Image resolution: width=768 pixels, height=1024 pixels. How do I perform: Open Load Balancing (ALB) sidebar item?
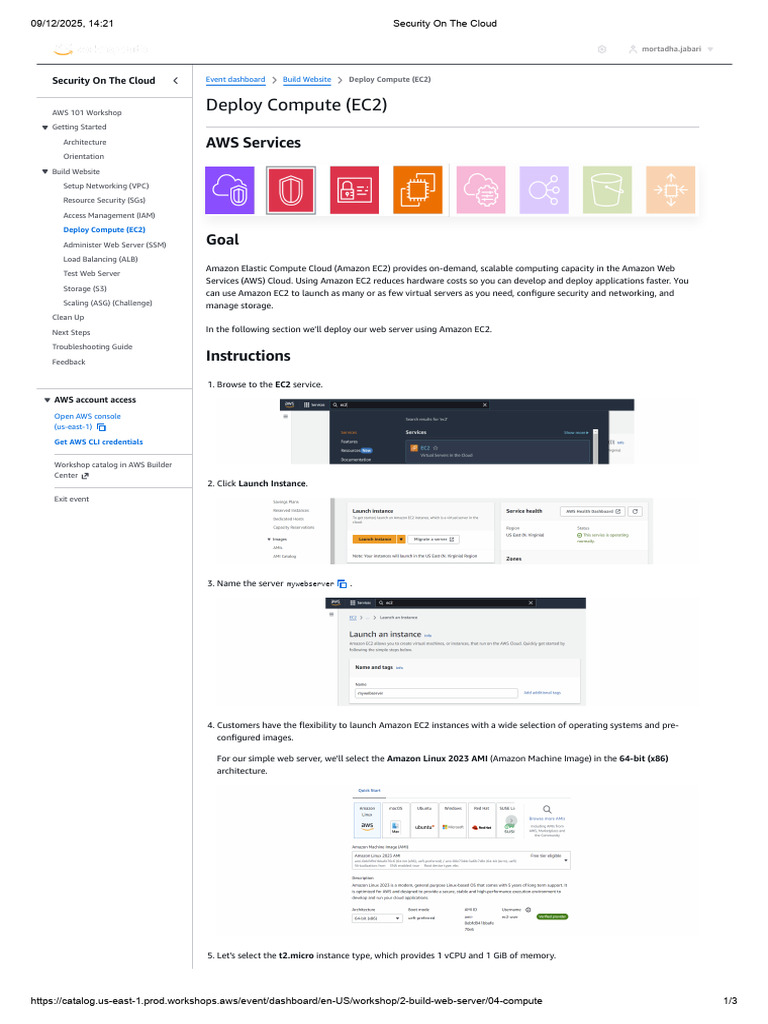[x=101, y=259]
